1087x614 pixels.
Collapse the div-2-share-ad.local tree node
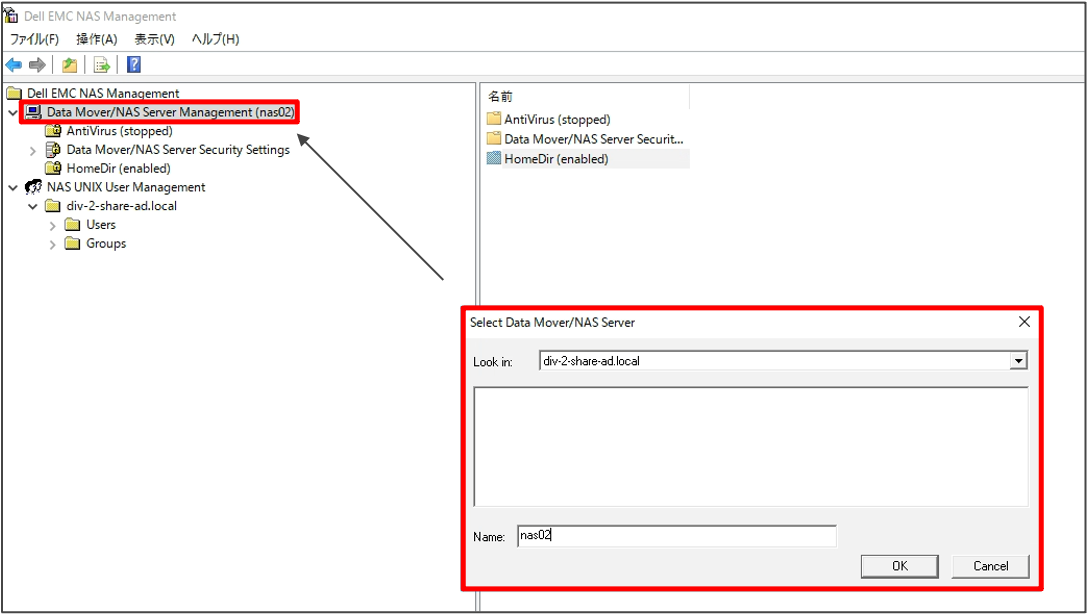[x=33, y=206]
